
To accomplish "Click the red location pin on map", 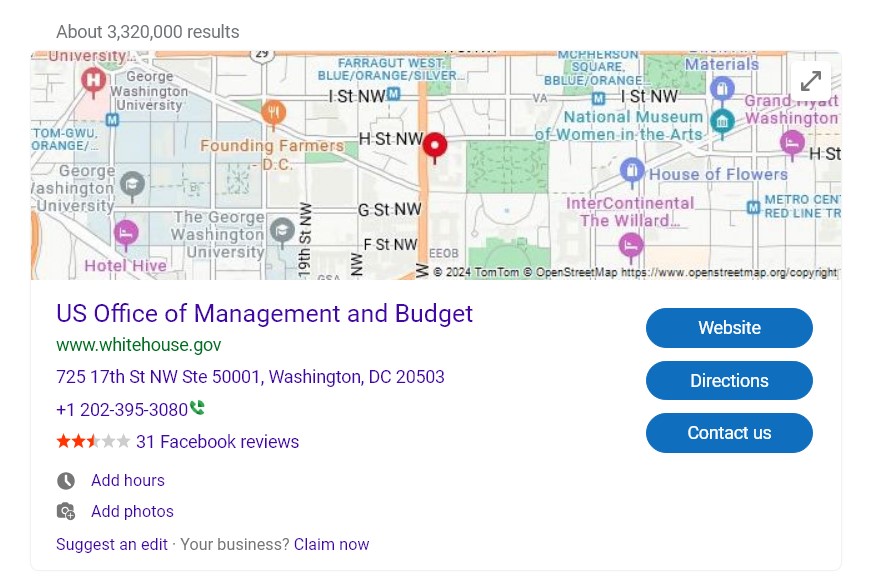I will pyautogui.click(x=435, y=147).
